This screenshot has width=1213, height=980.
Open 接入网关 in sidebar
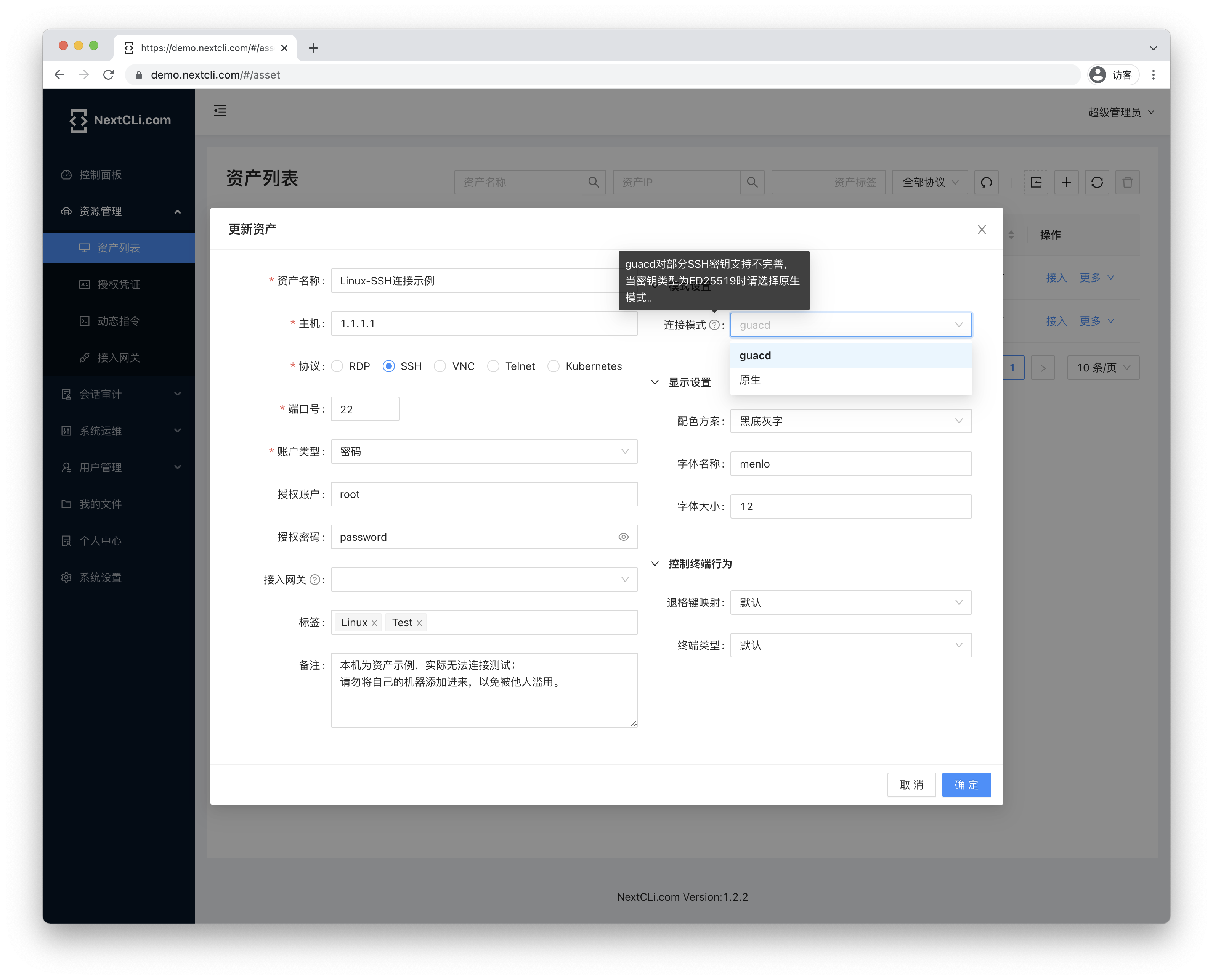[119, 358]
